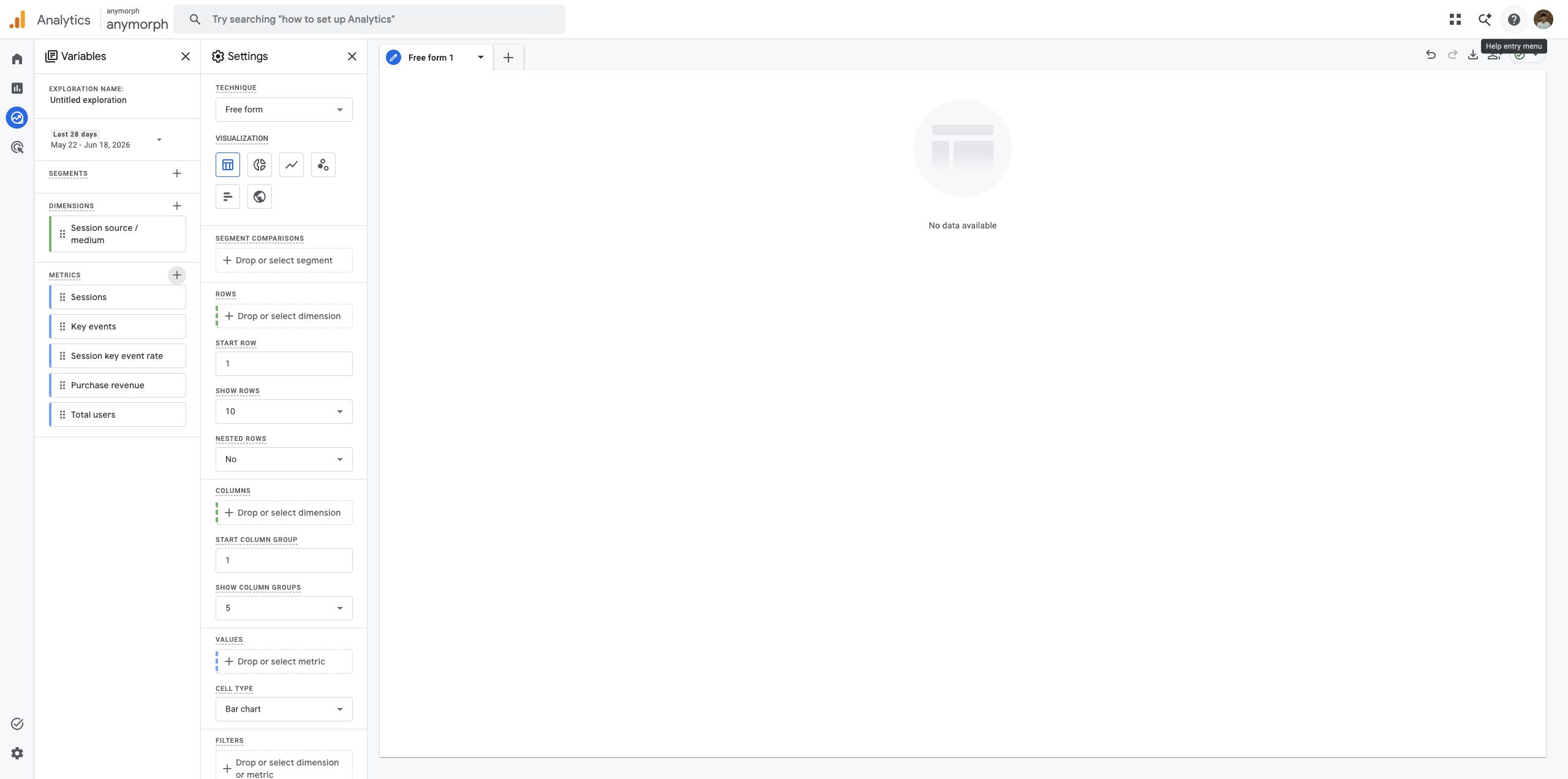Click the Start column group input field
Screen dimensions: 1568x779
284,560
